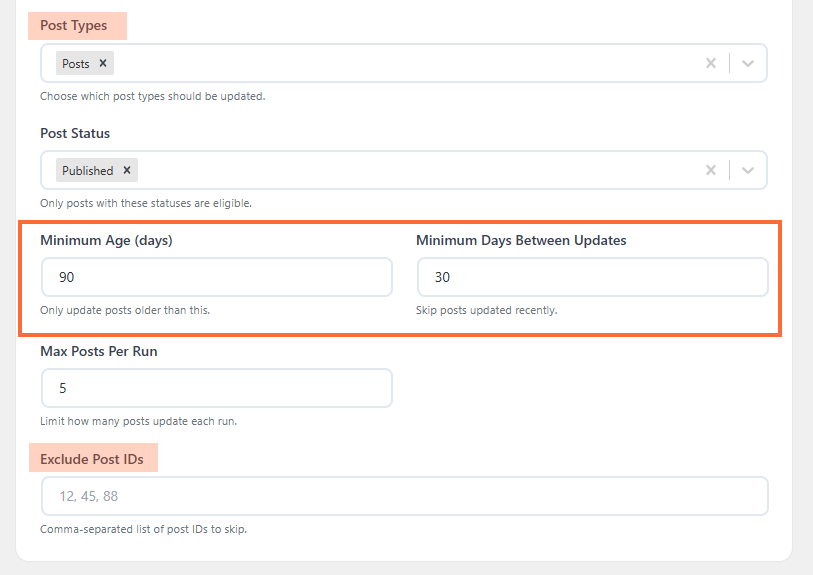Open the Post Status dropdown chevron
The width and height of the screenshot is (813, 575).
click(x=747, y=170)
